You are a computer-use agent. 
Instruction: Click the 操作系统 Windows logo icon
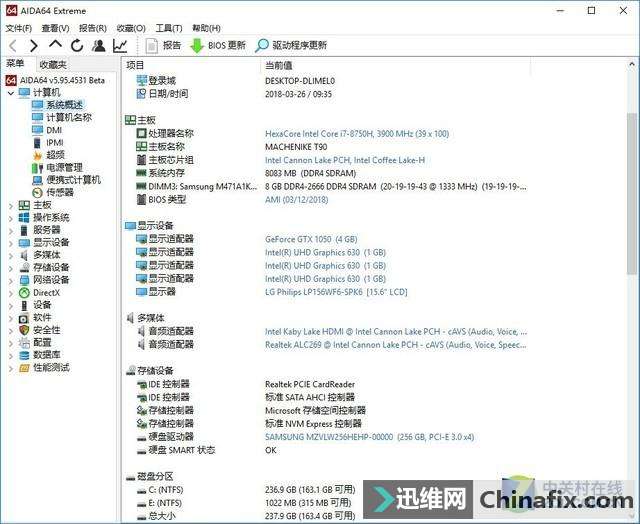tap(24, 218)
